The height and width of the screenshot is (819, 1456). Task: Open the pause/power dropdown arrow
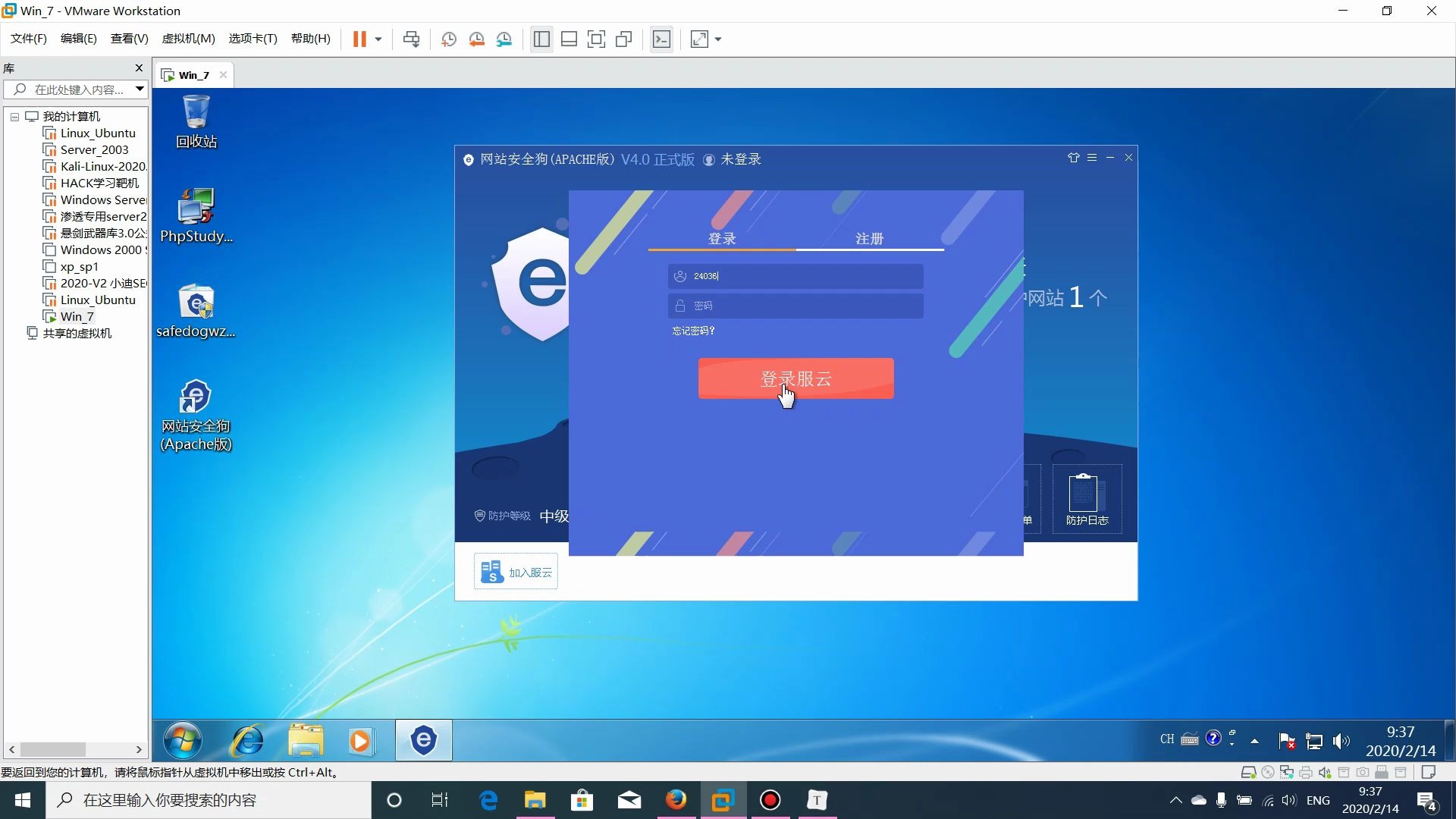378,39
